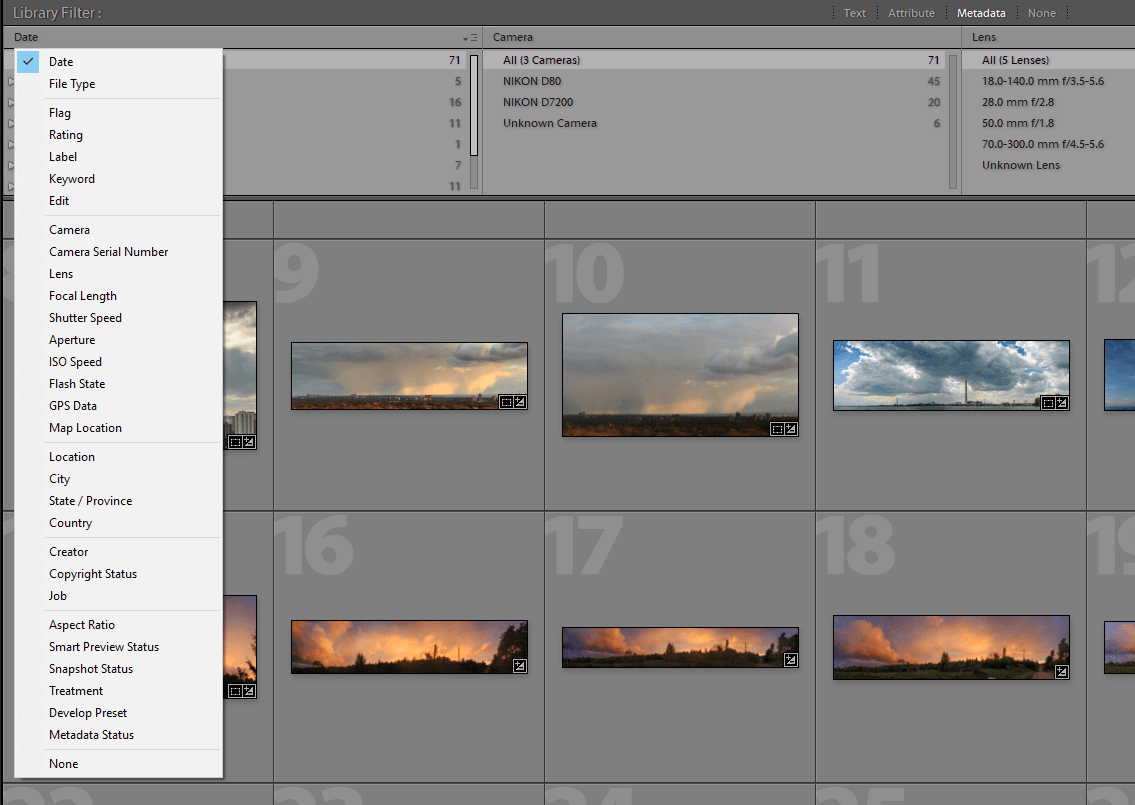
Task: Choose Creator menu option
Action: (118, 552)
